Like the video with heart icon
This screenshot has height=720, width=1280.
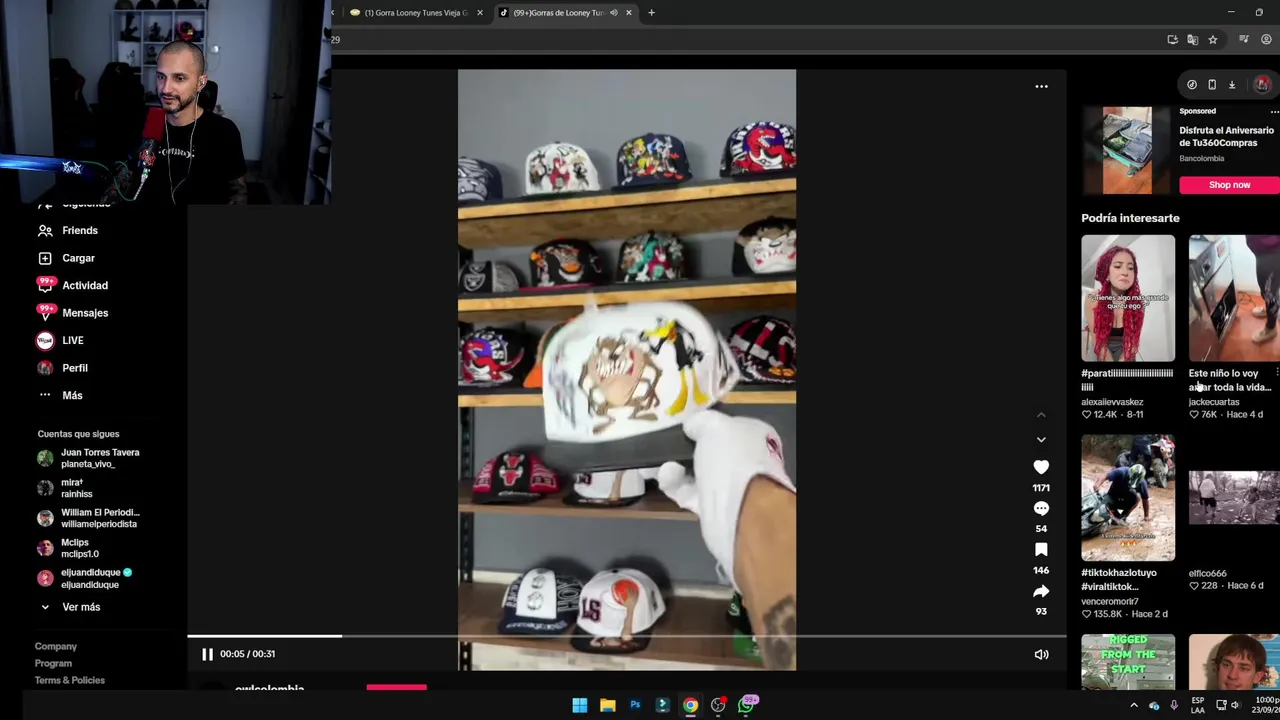click(x=1041, y=467)
